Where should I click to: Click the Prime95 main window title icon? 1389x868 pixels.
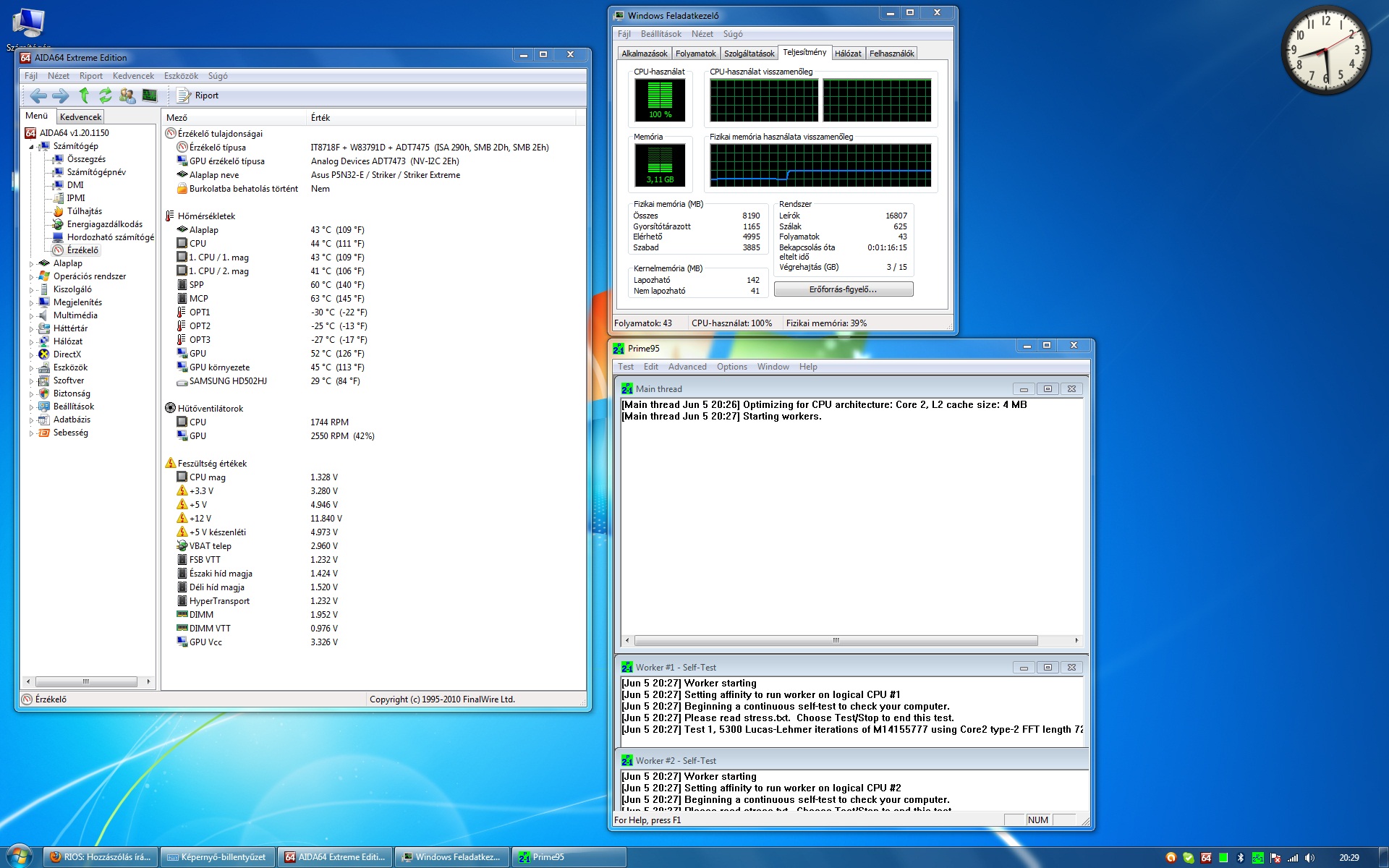(619, 349)
